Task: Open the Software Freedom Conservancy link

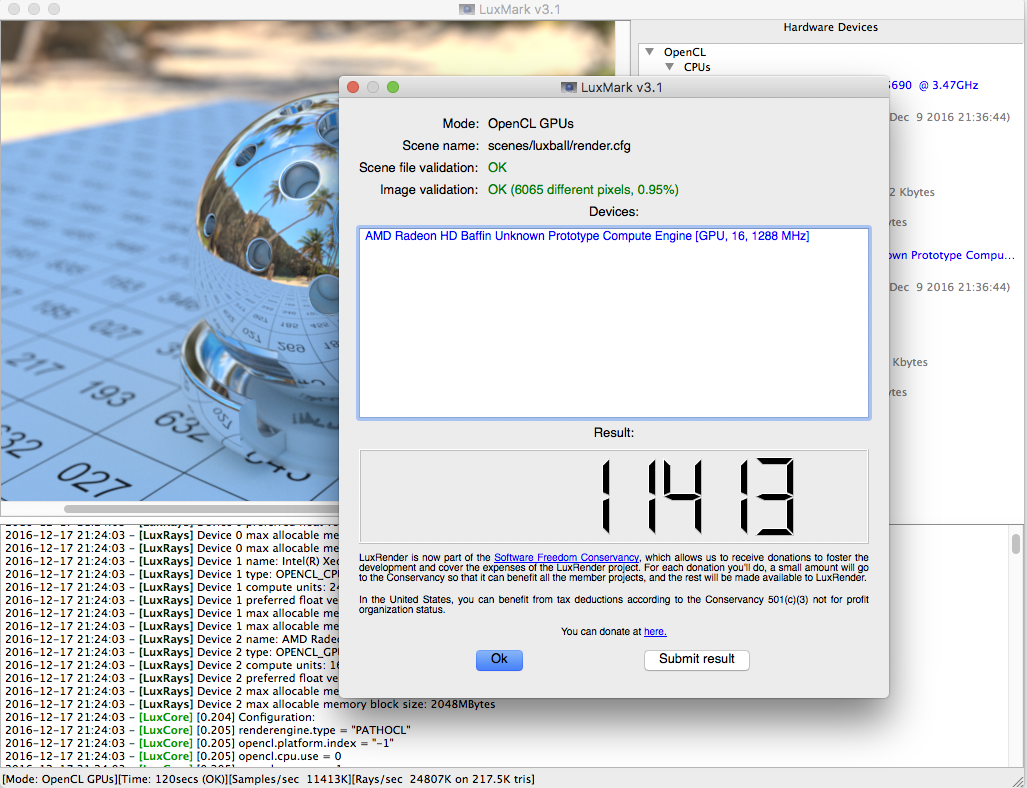Action: tap(566, 557)
